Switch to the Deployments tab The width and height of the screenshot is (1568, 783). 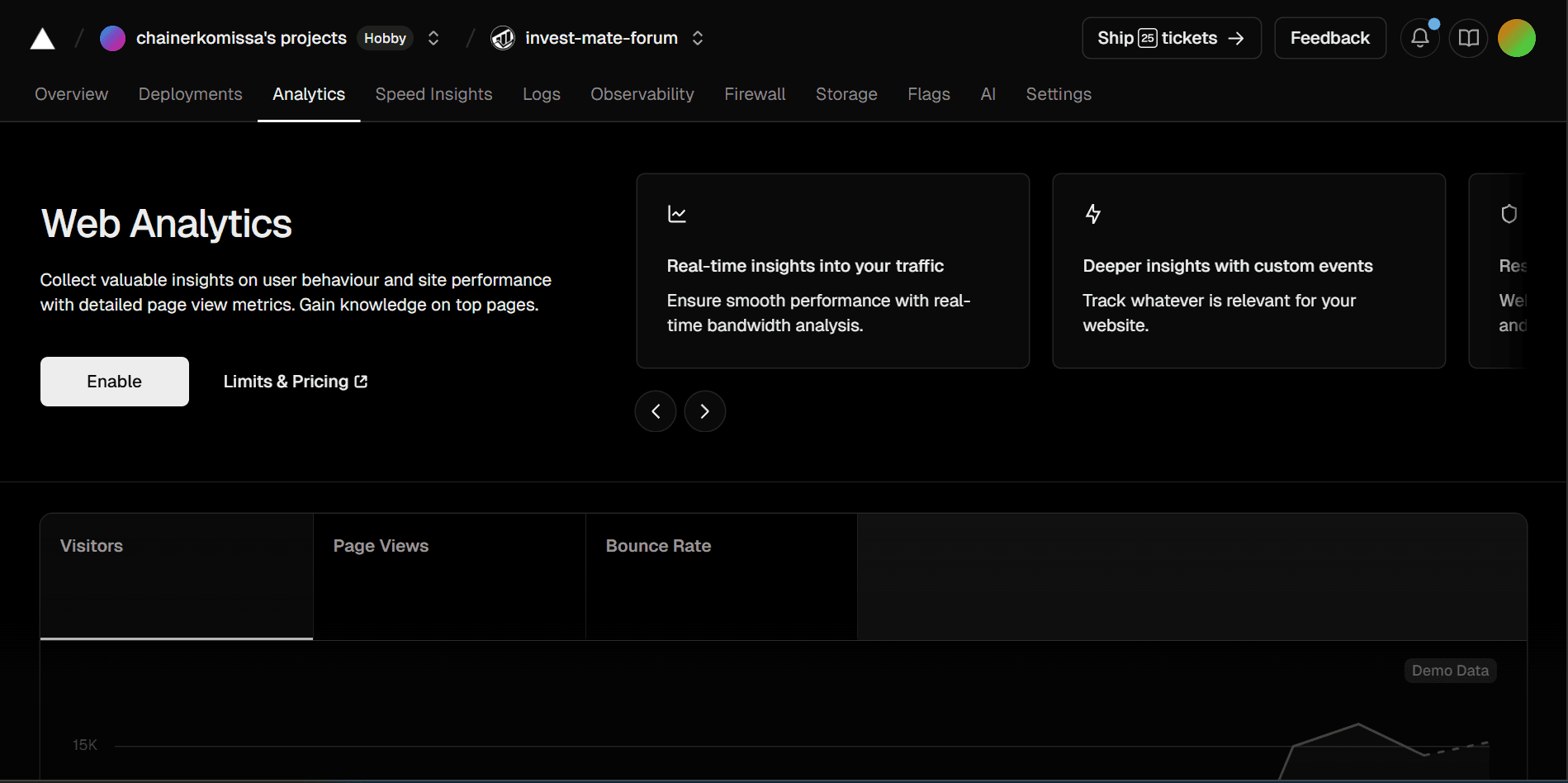tap(190, 94)
